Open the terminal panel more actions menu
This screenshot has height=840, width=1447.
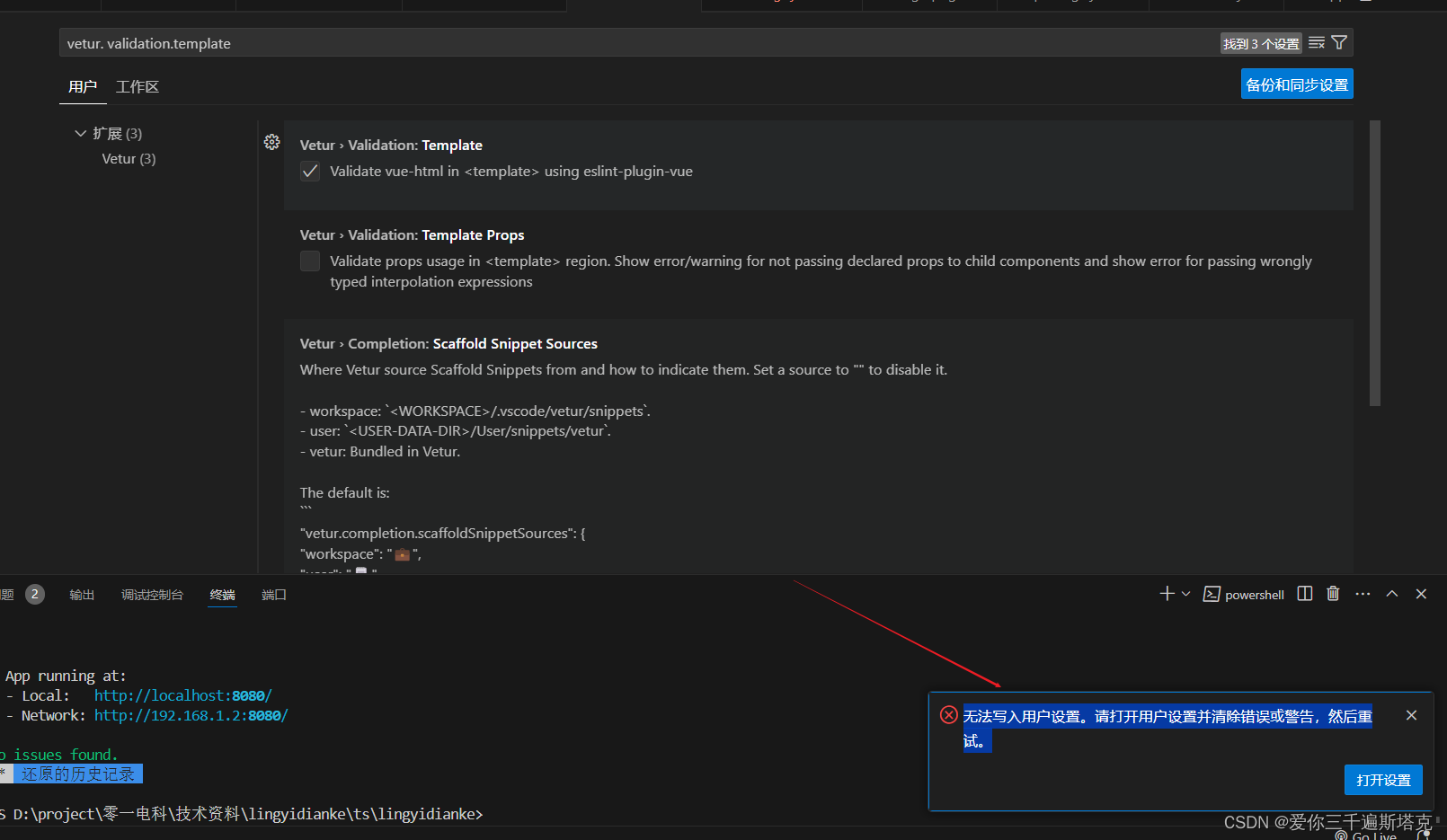point(1363,594)
